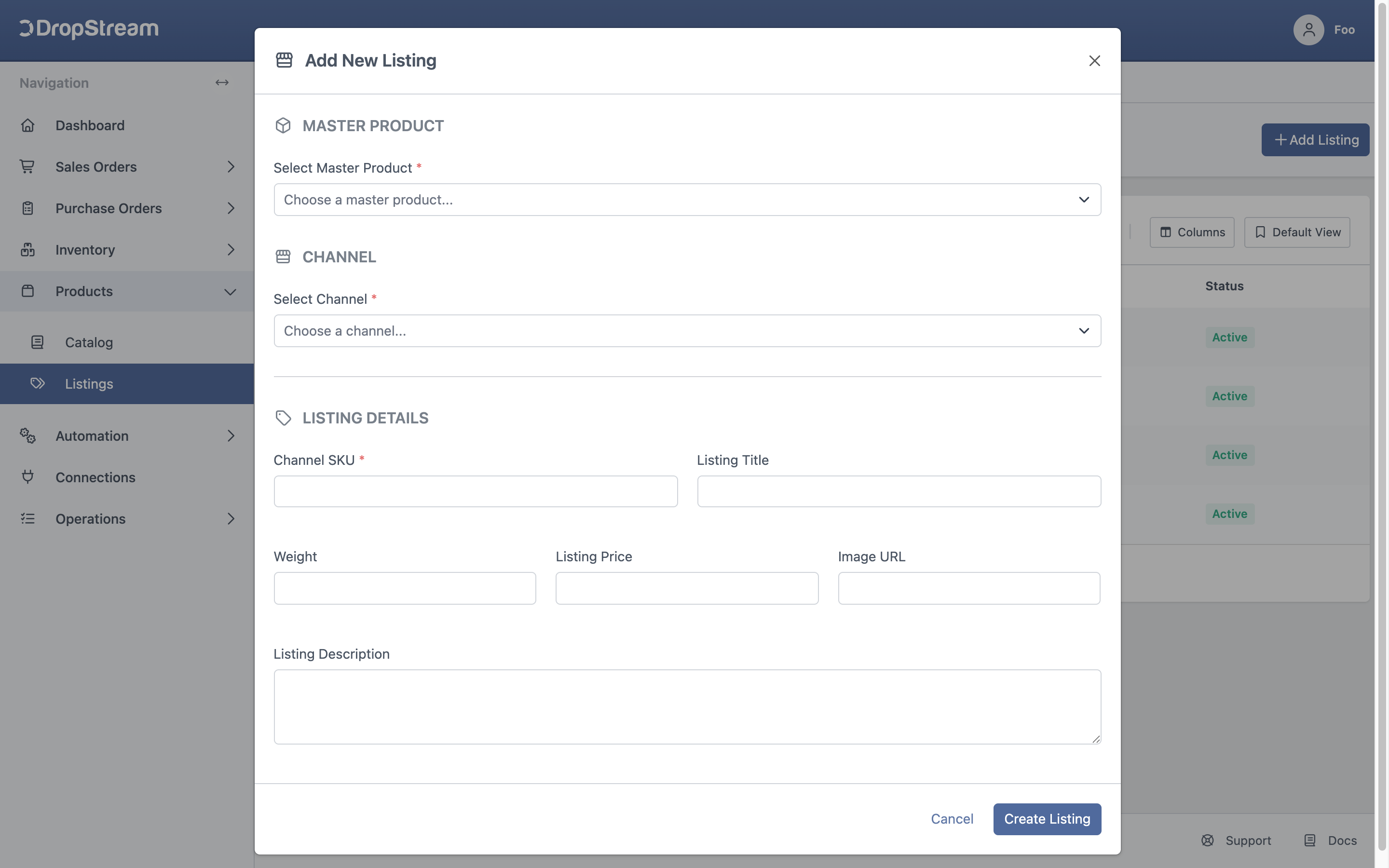The width and height of the screenshot is (1389, 868).
Task: Click the Docs document icon
Action: 1310,841
